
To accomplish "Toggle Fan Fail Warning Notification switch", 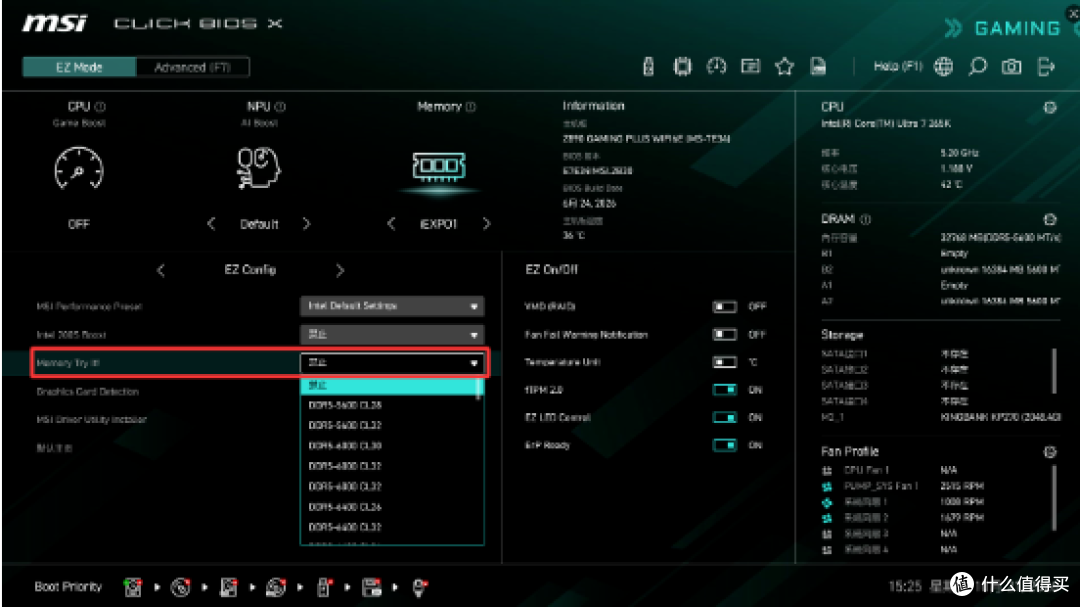I will point(724,334).
